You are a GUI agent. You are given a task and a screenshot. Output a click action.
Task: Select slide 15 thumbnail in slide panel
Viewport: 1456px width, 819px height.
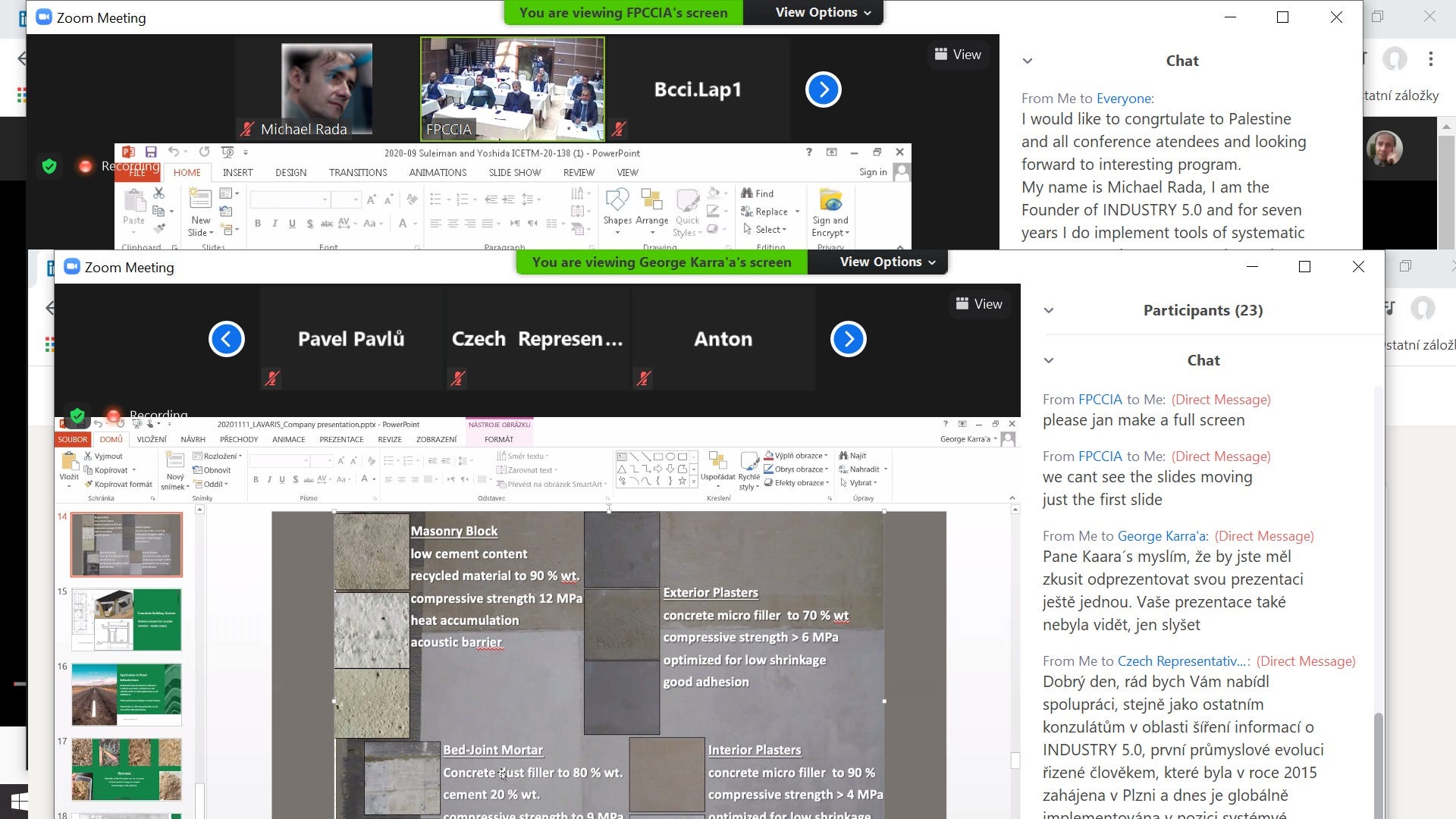(x=127, y=620)
